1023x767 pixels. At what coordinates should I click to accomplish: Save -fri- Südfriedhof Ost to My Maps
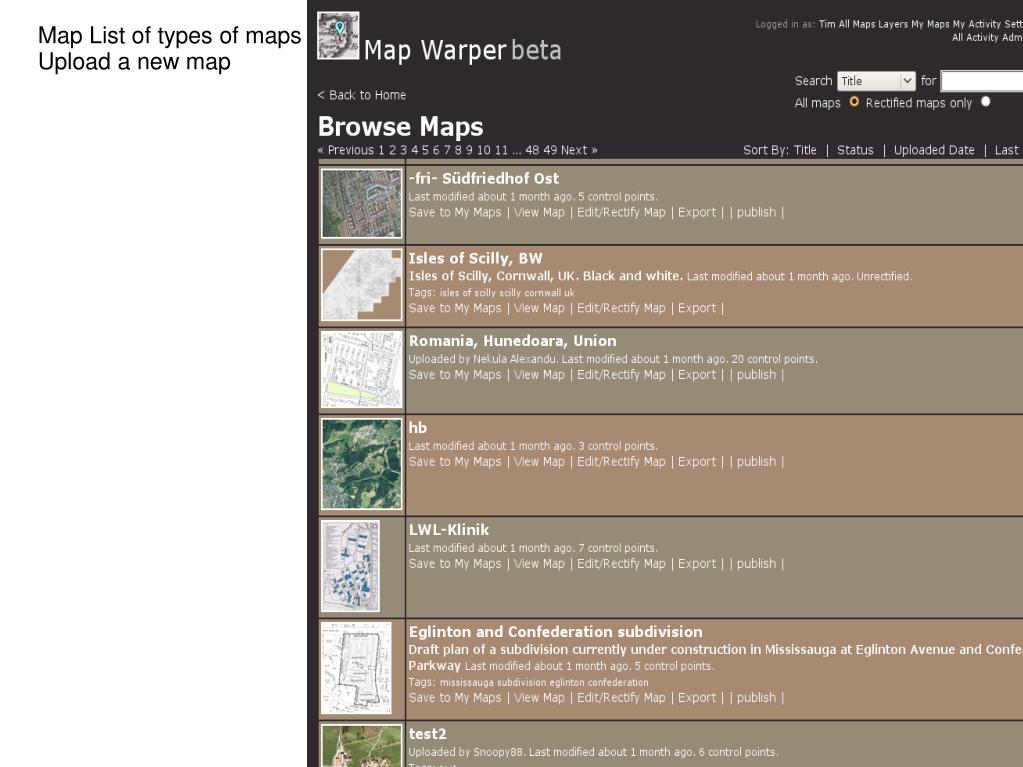[x=455, y=213]
